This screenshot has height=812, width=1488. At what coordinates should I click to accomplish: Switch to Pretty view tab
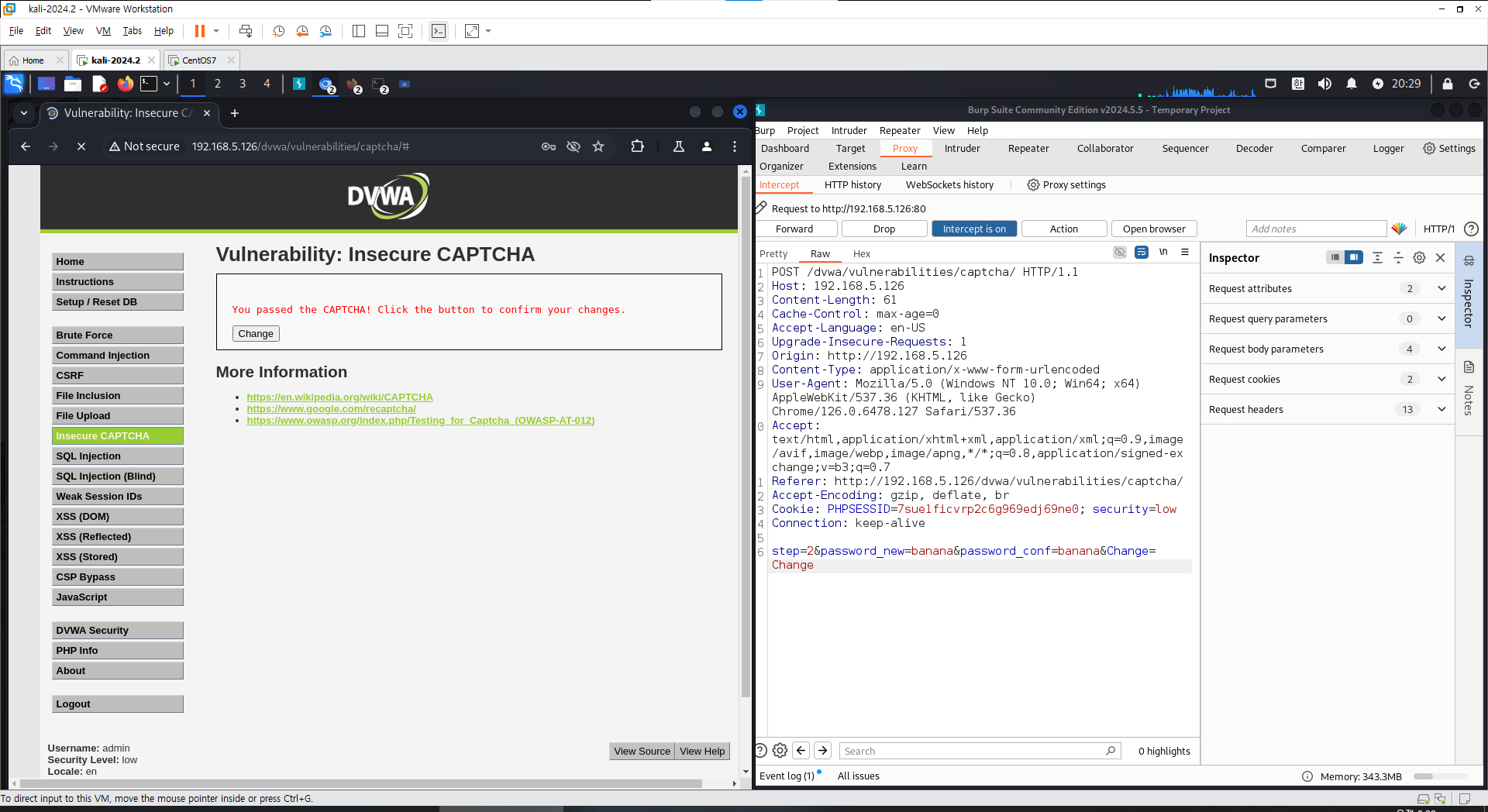(773, 253)
